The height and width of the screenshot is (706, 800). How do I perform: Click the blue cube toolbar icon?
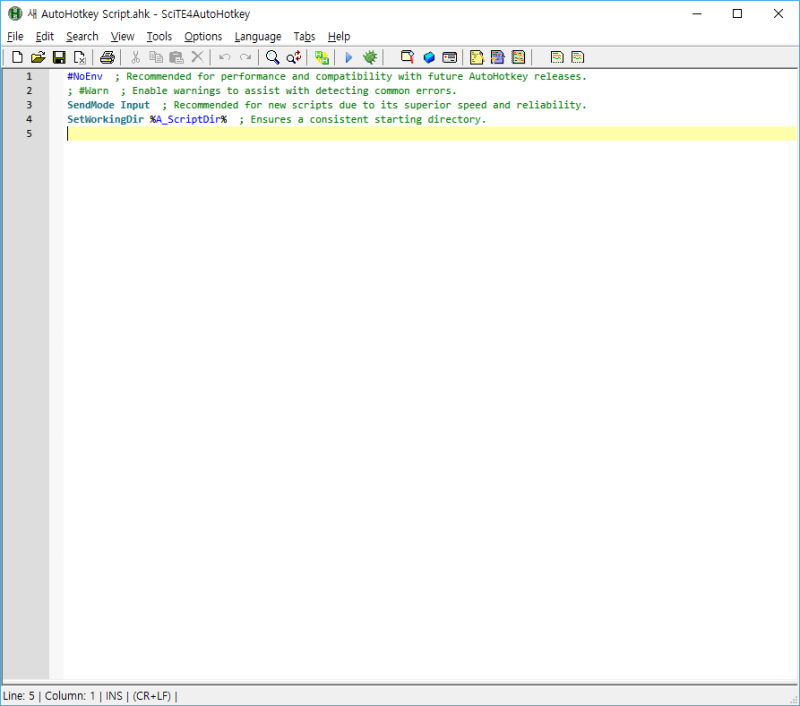point(428,58)
